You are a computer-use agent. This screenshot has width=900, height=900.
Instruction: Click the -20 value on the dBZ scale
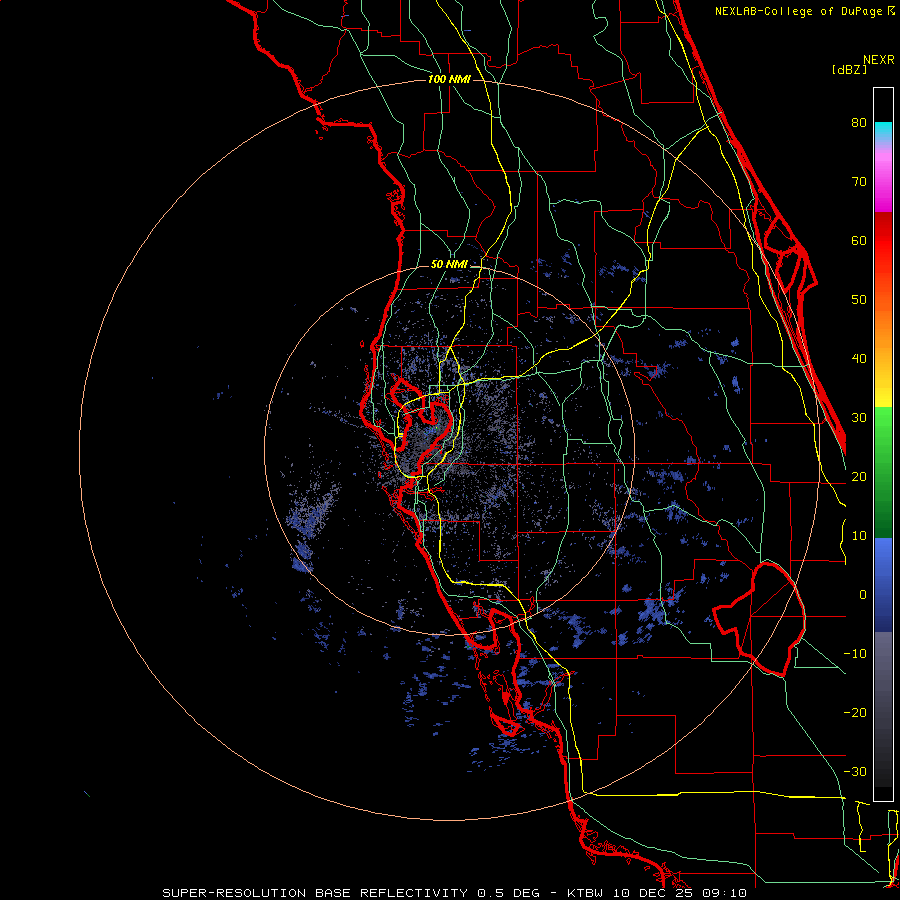tap(855, 713)
